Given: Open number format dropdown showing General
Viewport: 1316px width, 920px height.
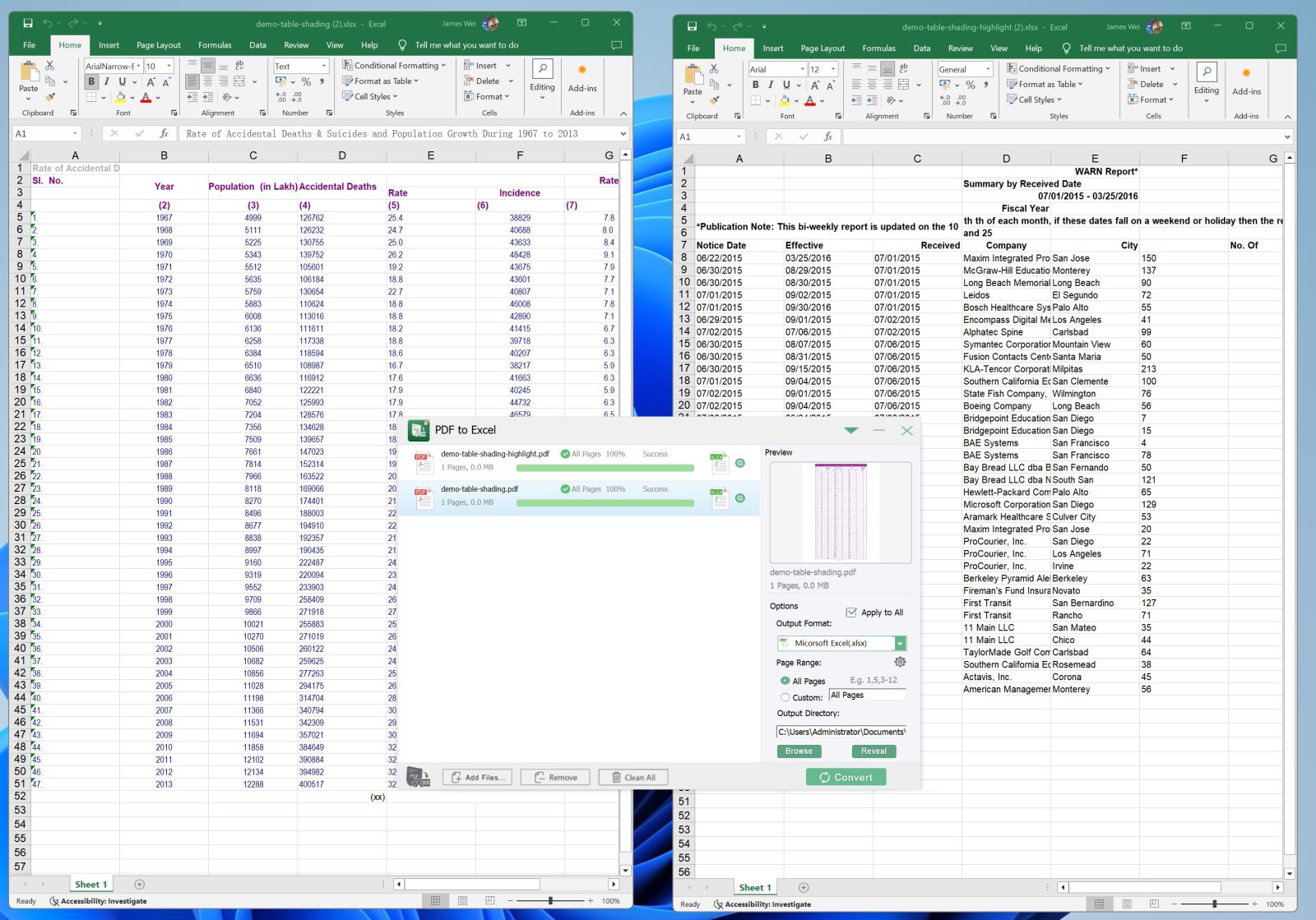Looking at the screenshot, I should tap(988, 69).
